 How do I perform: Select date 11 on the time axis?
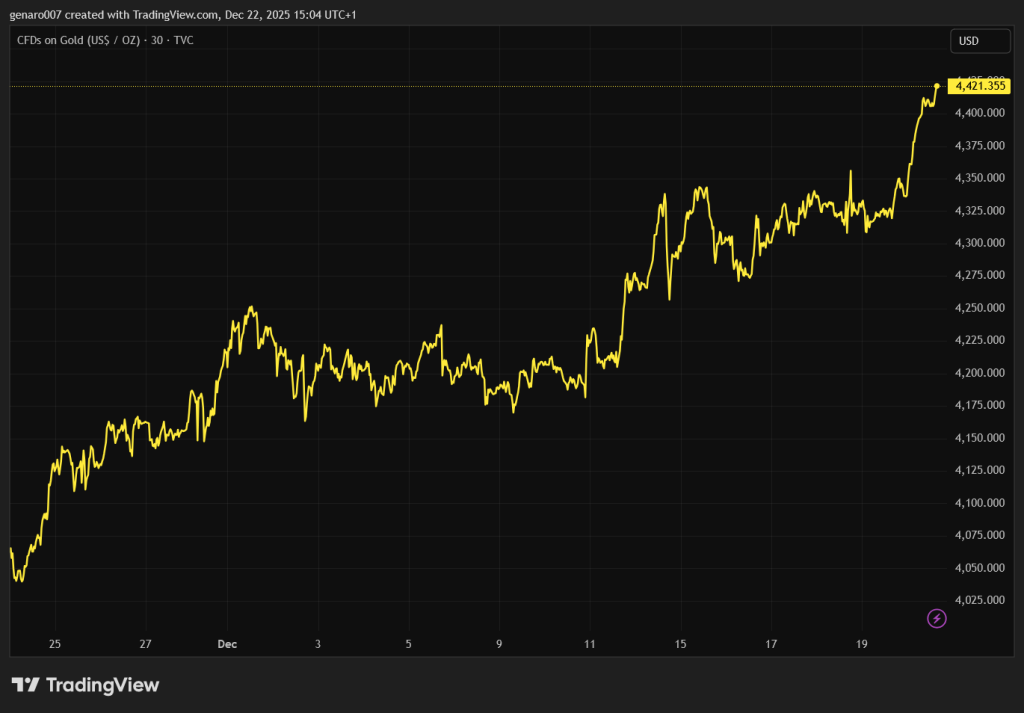(590, 644)
